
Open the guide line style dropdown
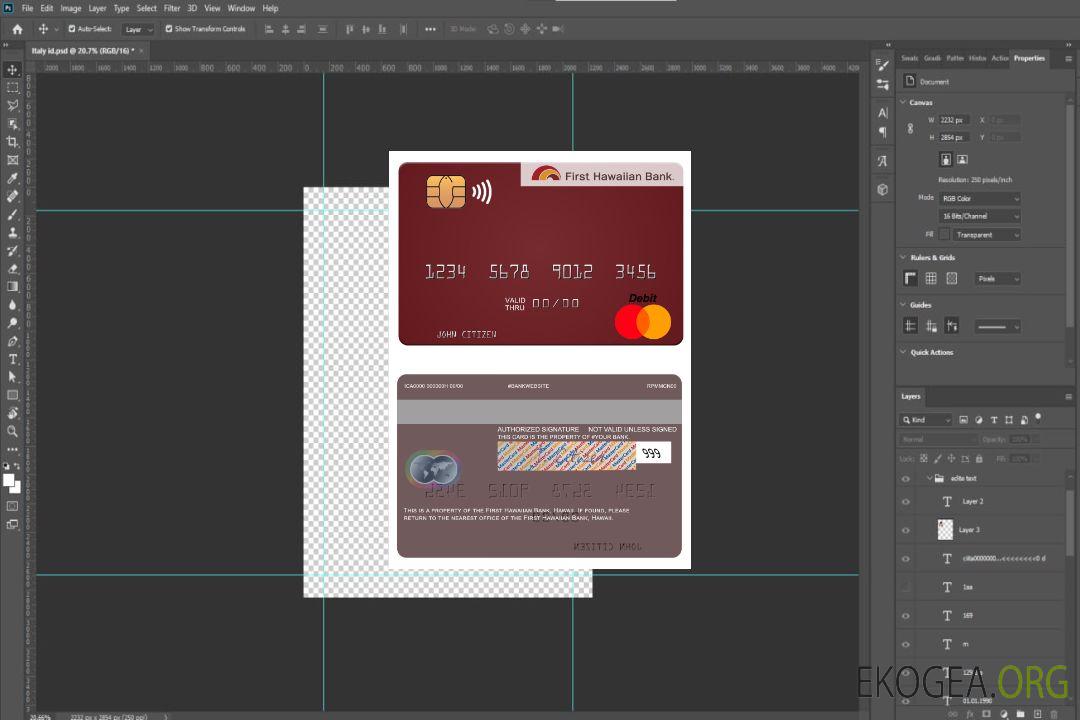point(997,327)
